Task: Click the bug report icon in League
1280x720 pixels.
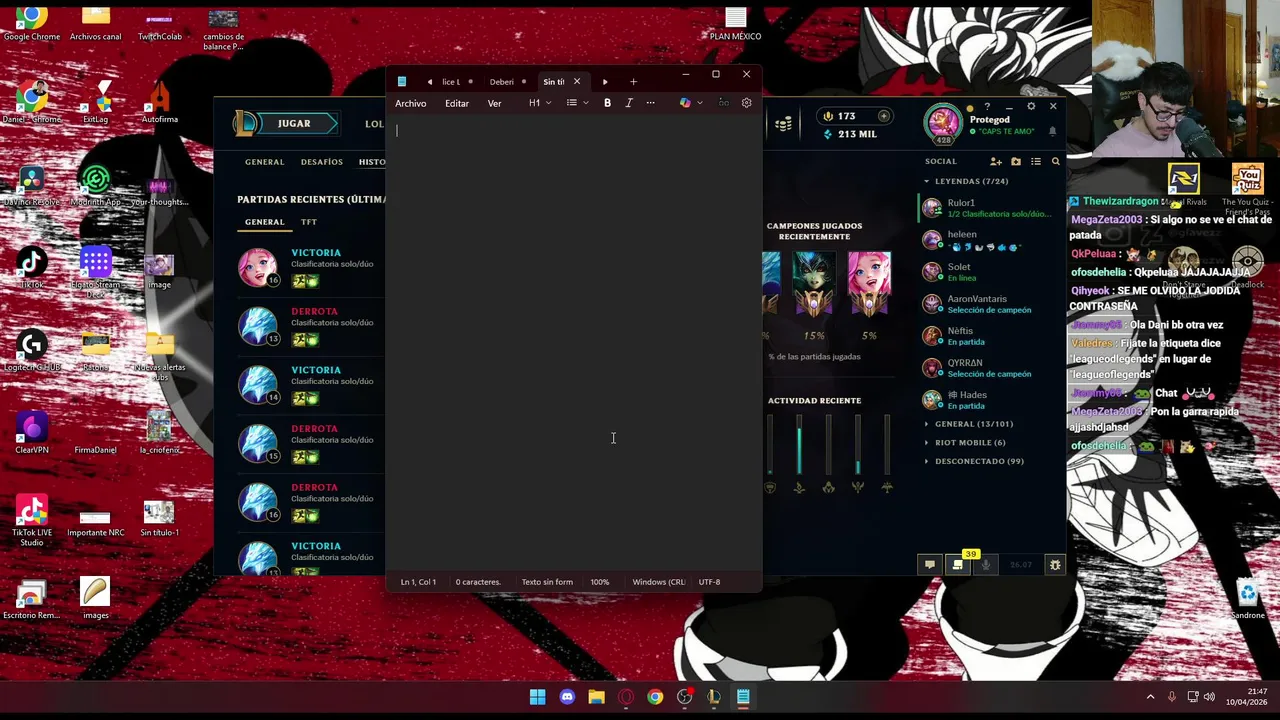Action: coord(1055,565)
